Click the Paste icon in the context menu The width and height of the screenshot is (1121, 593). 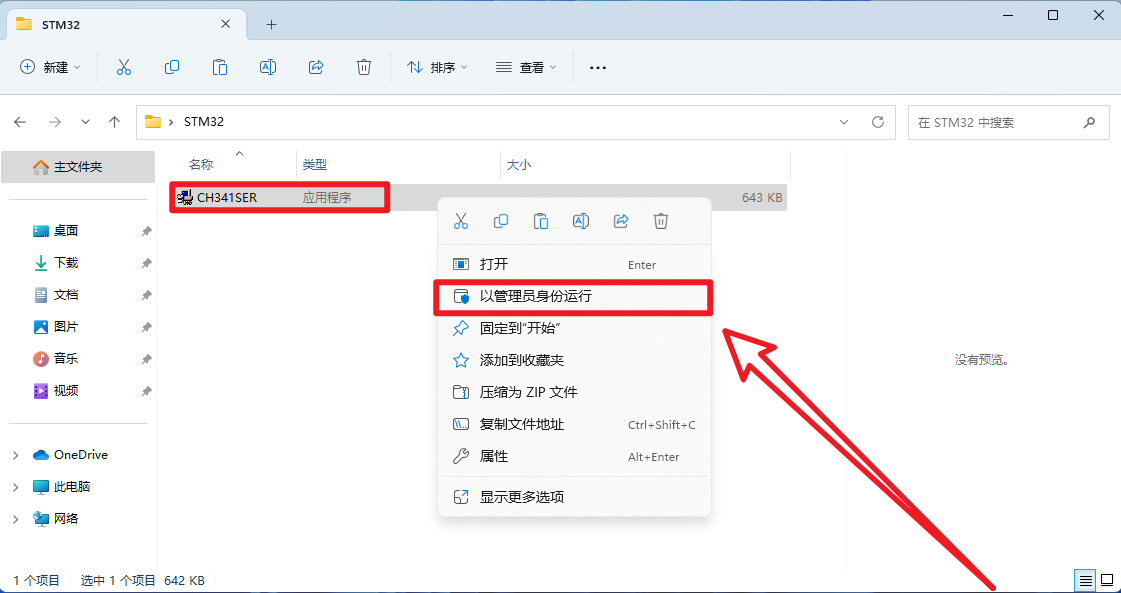click(541, 221)
